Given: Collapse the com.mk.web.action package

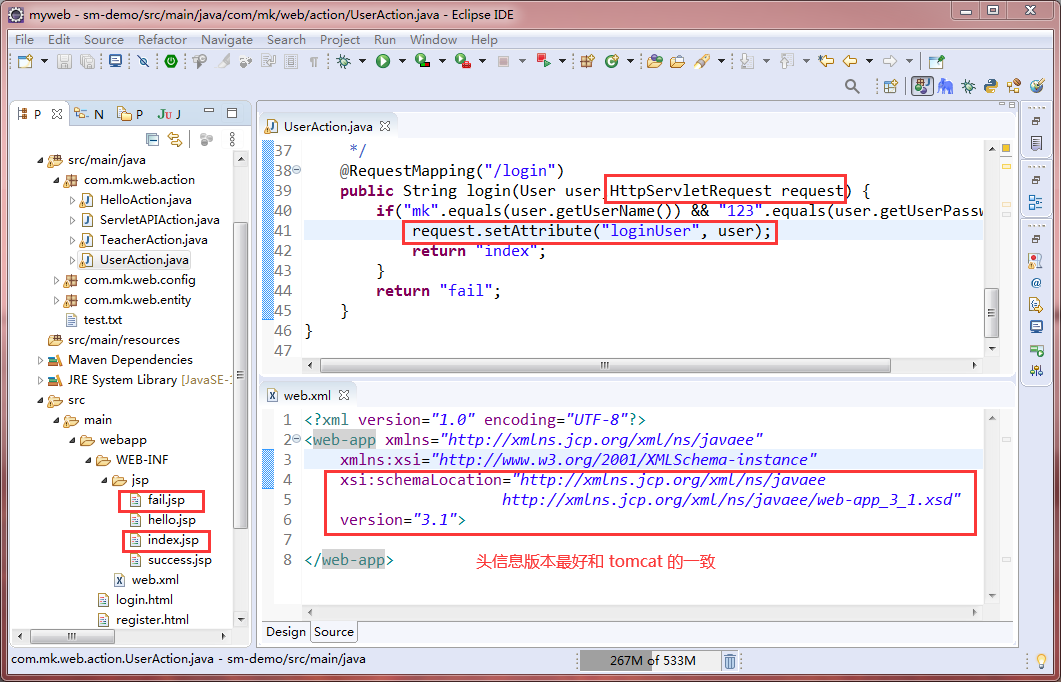Looking at the screenshot, I should click(57, 180).
